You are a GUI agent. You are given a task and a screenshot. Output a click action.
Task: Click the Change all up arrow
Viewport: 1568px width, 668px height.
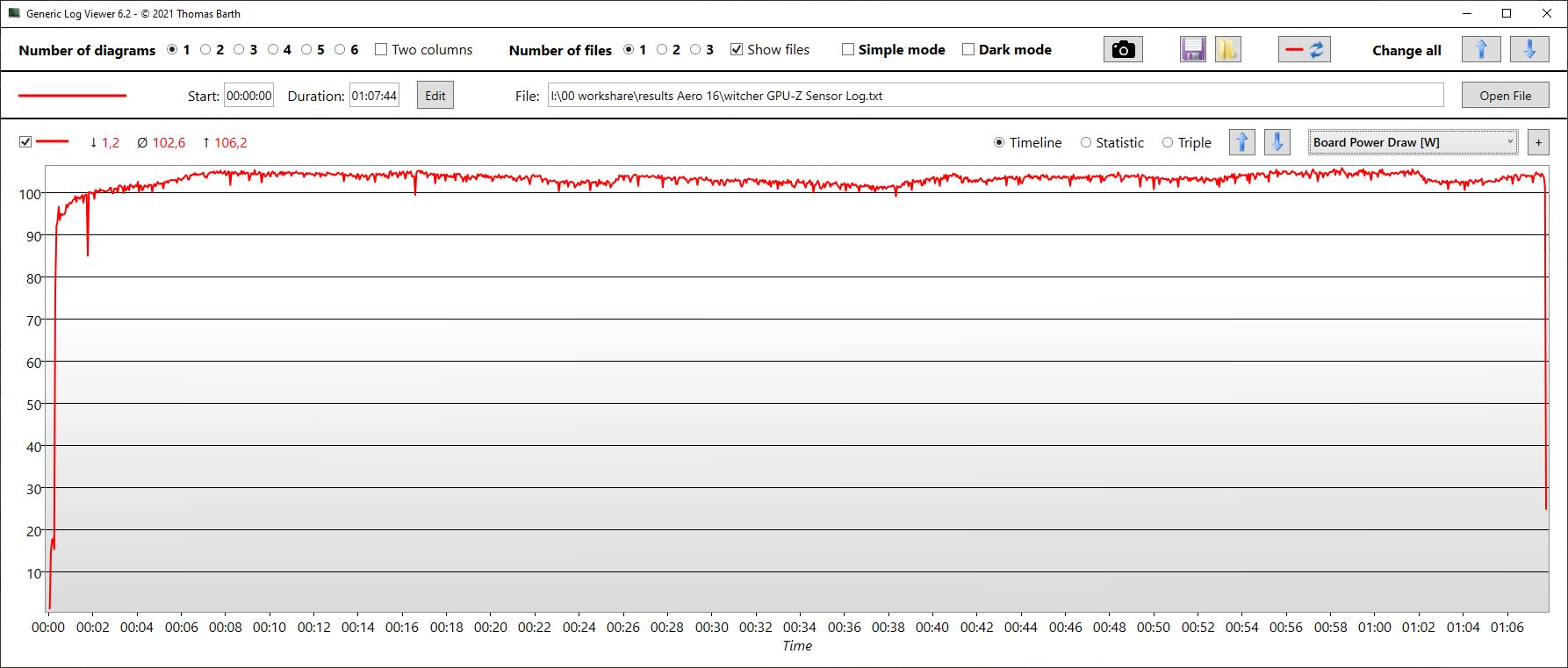[x=1480, y=50]
